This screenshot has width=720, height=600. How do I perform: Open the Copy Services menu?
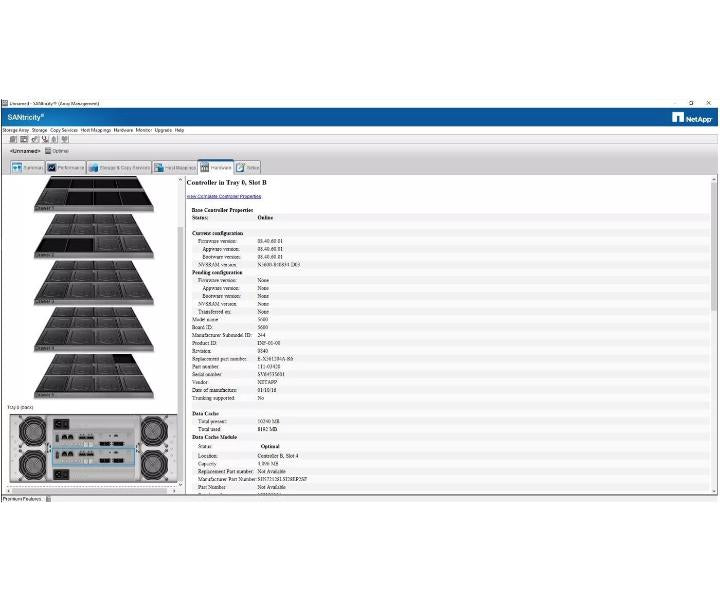(64, 130)
